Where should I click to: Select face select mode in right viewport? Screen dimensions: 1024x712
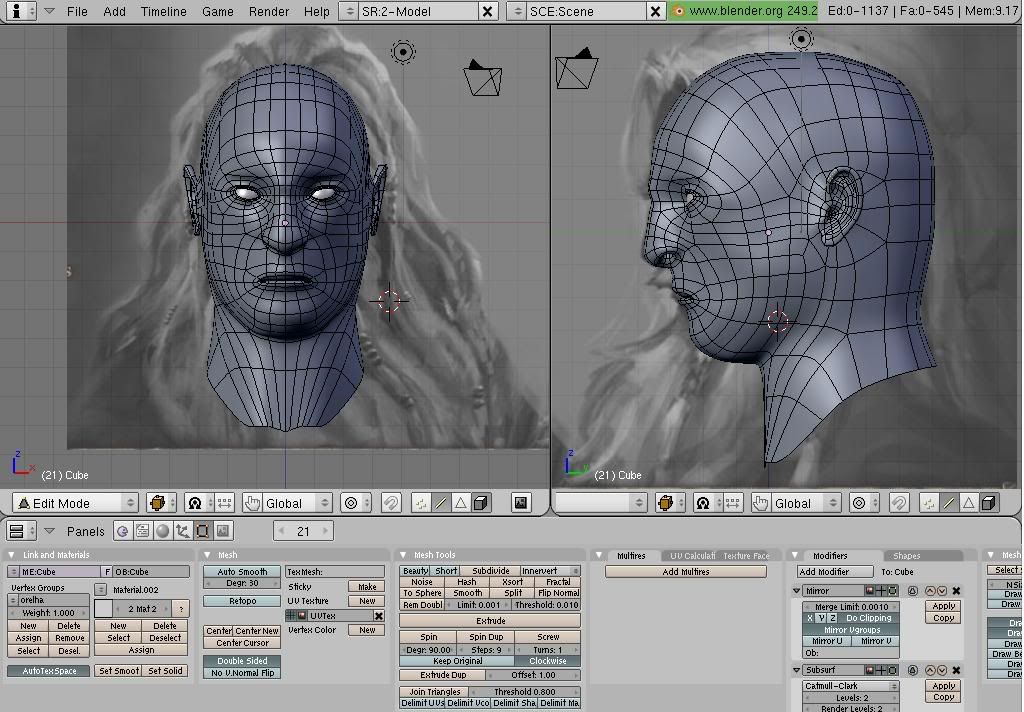pos(968,503)
